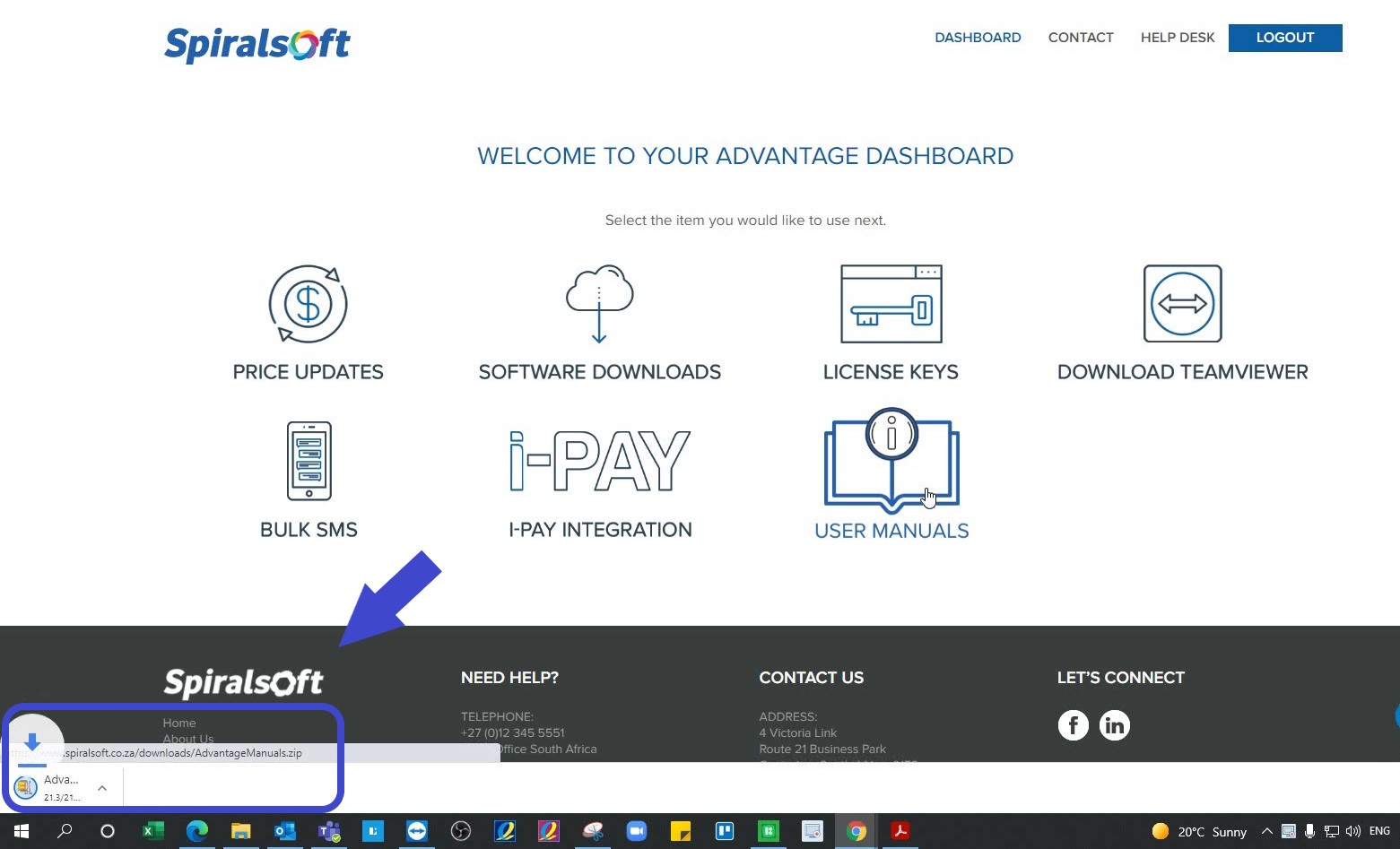Open Trello from the taskbar
This screenshot has width=1400, height=849.
(x=725, y=831)
